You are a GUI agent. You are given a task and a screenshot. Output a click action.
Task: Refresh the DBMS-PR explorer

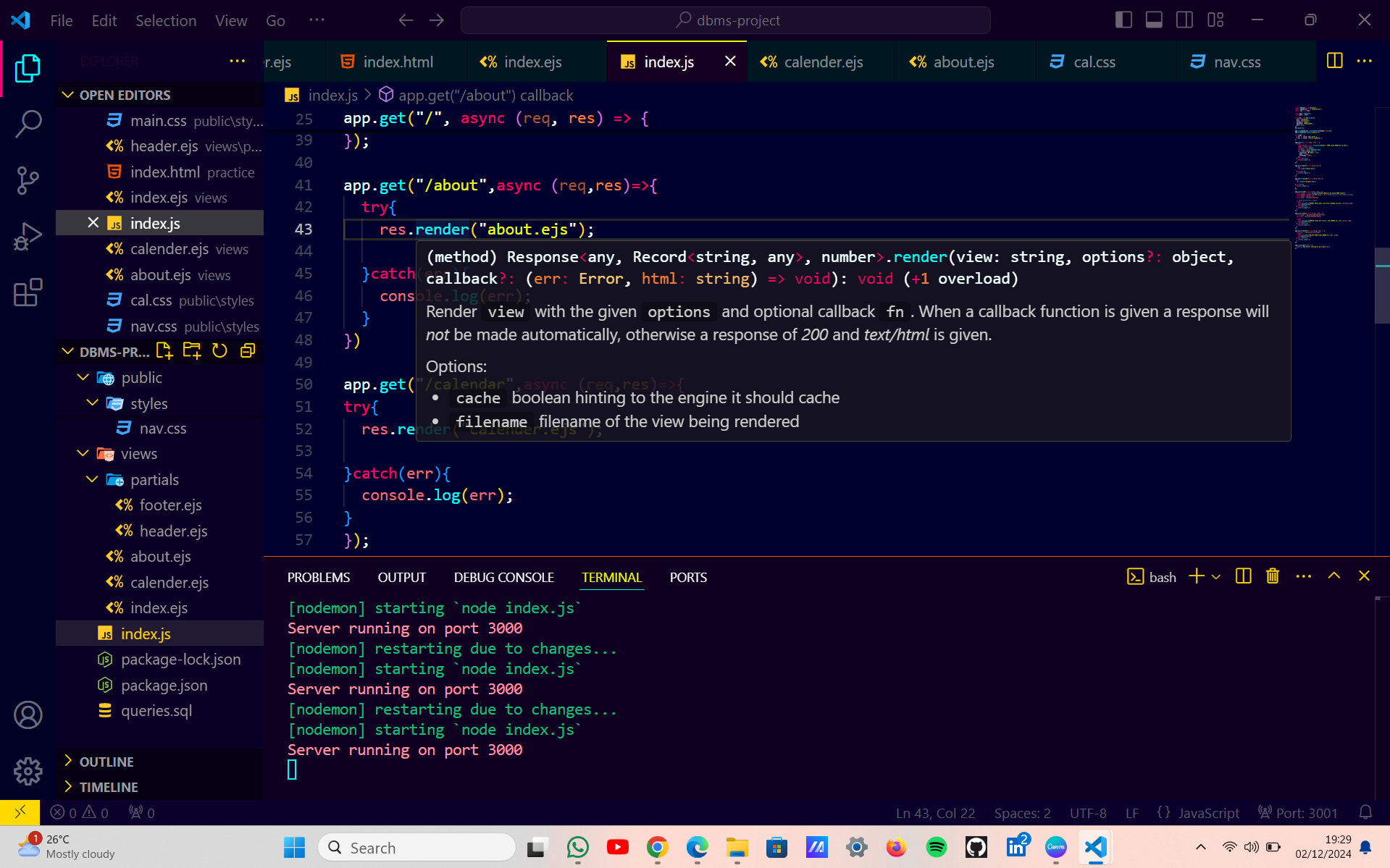click(219, 350)
